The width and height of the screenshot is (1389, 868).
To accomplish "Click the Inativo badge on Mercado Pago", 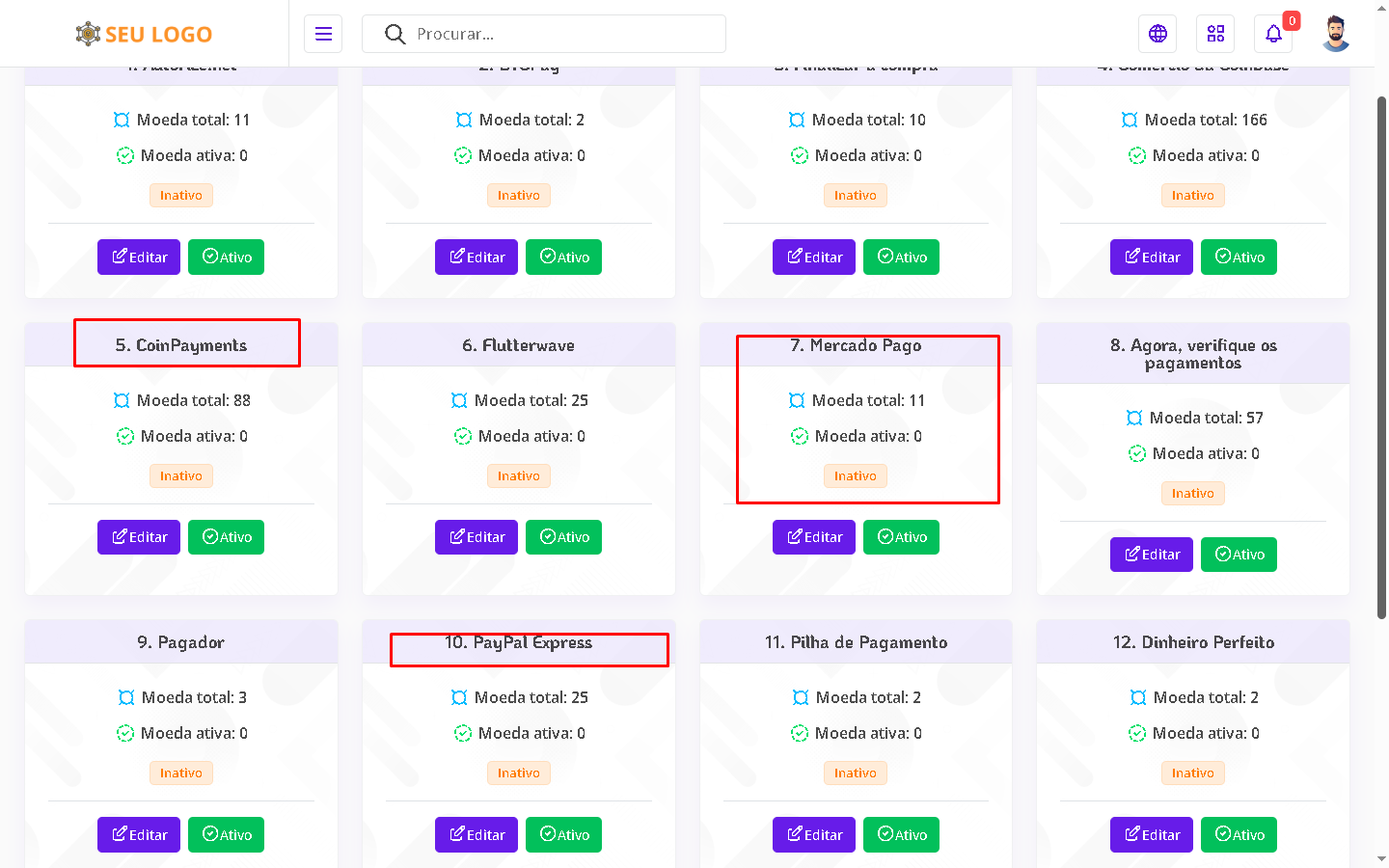I will (856, 476).
